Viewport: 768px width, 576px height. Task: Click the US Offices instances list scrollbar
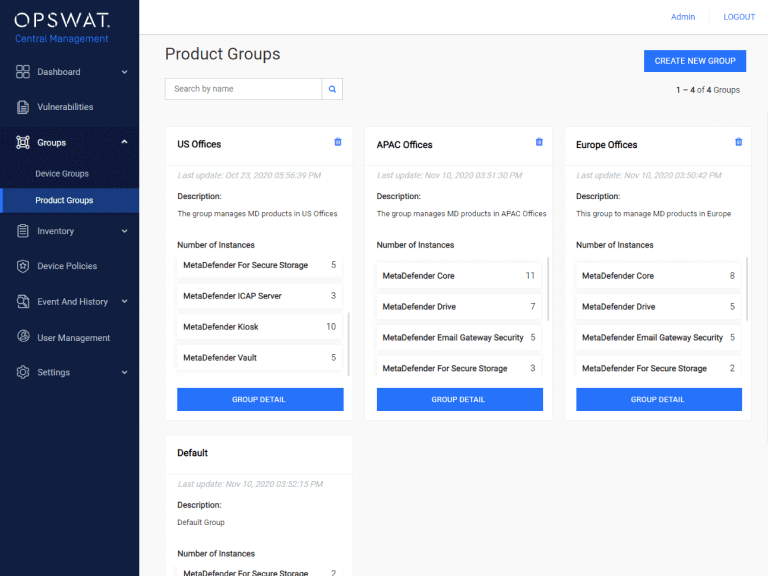tap(348, 344)
